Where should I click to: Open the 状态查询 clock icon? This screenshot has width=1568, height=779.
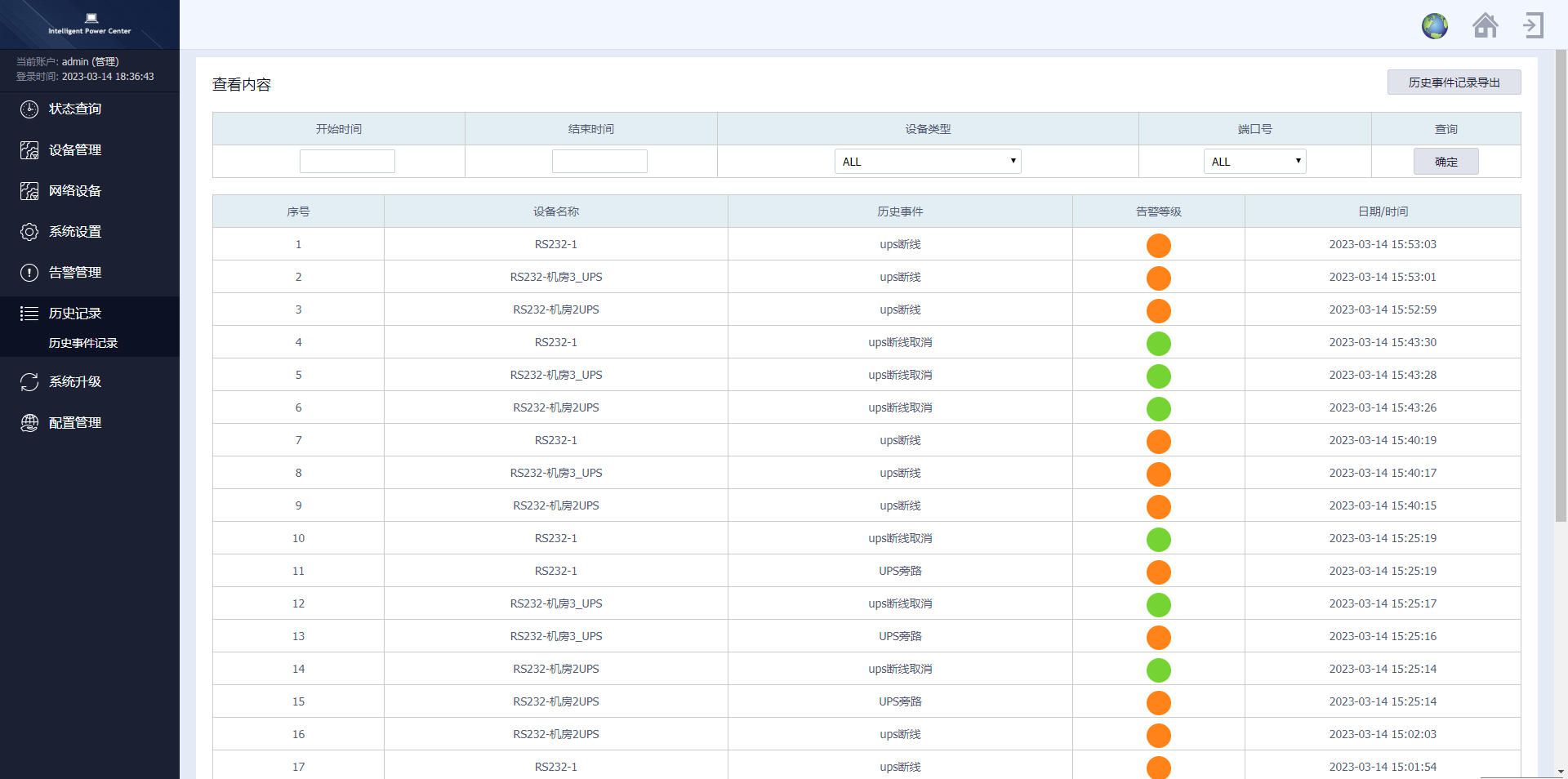point(29,109)
